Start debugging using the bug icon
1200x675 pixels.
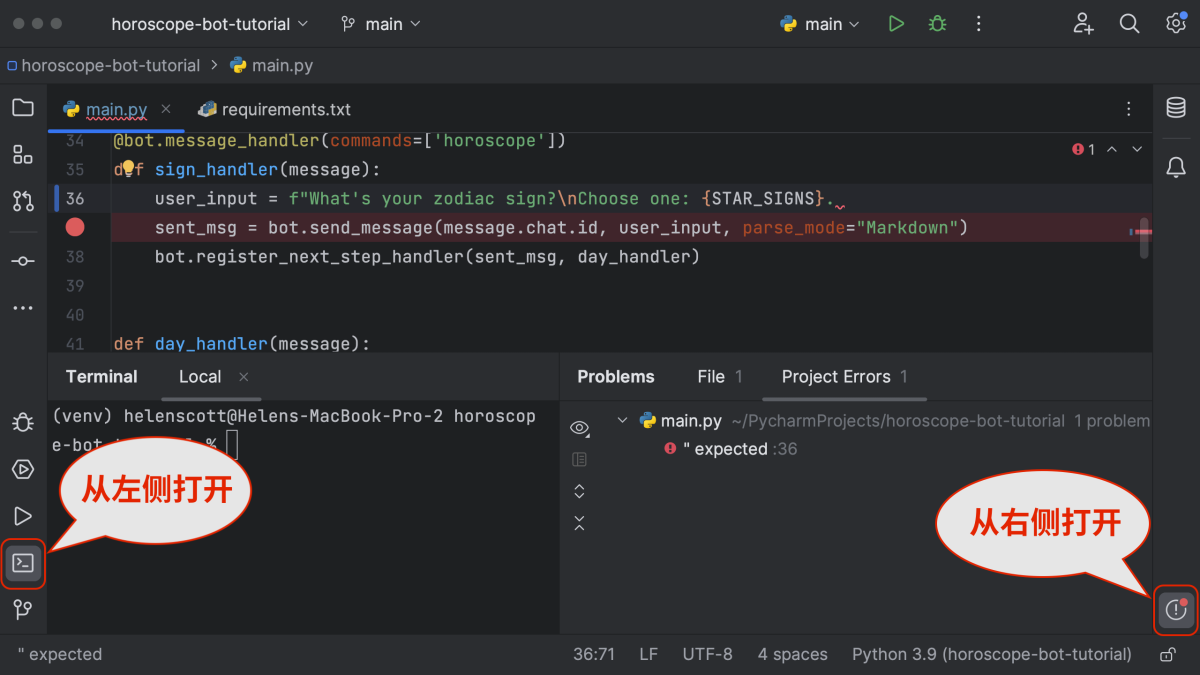(937, 23)
